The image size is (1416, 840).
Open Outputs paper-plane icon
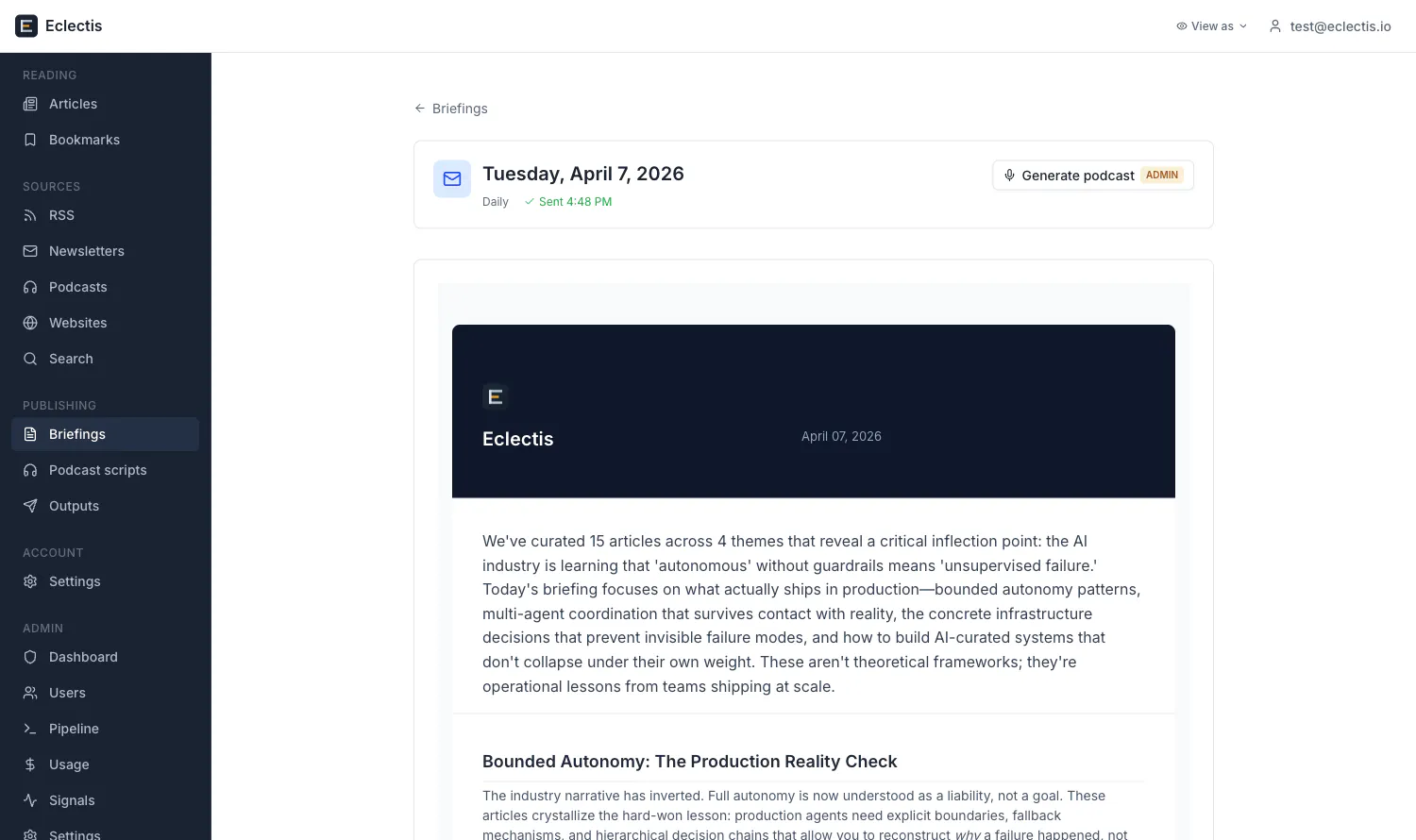coord(30,506)
